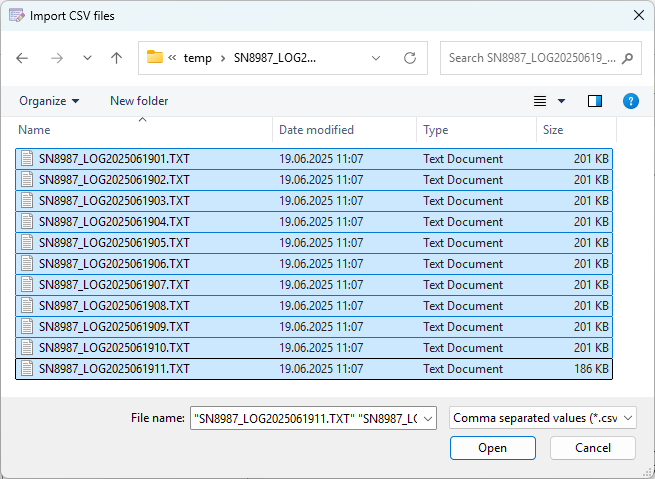Viewport: 655px width, 479px height.
Task: Click the address bar double chevron
Action: pyautogui.click(x=172, y=58)
